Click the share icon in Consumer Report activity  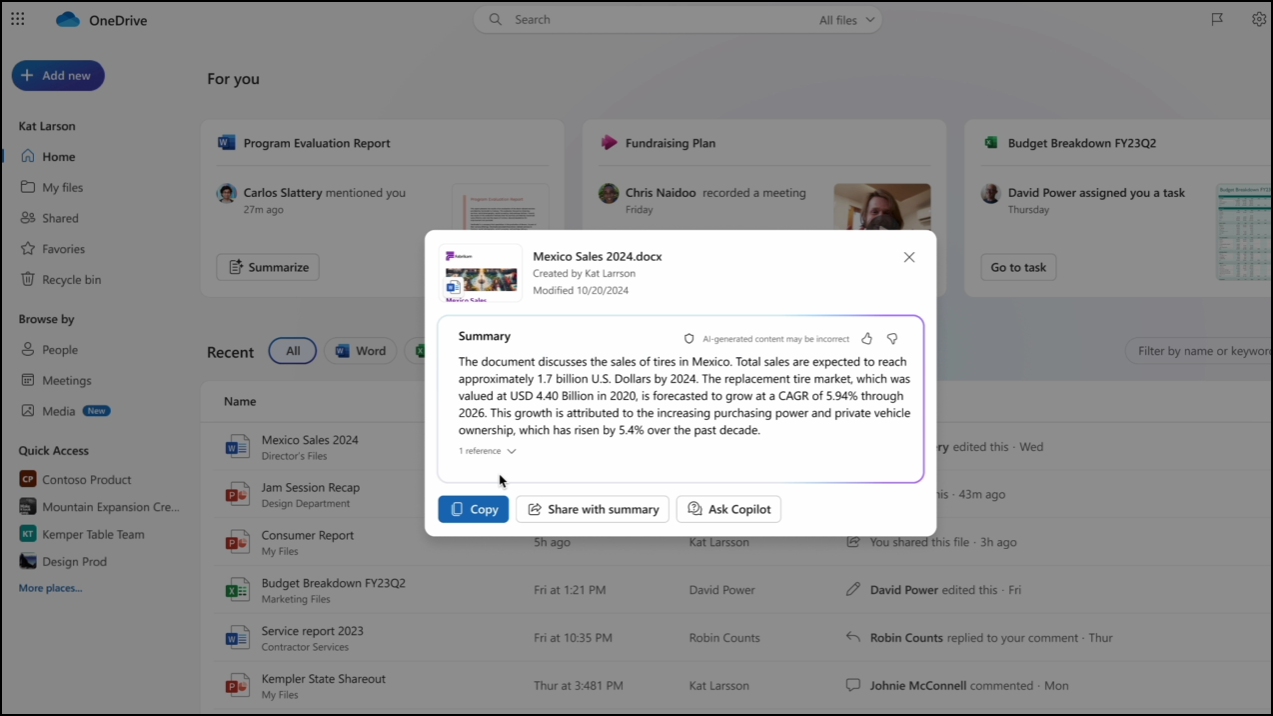[x=853, y=542]
